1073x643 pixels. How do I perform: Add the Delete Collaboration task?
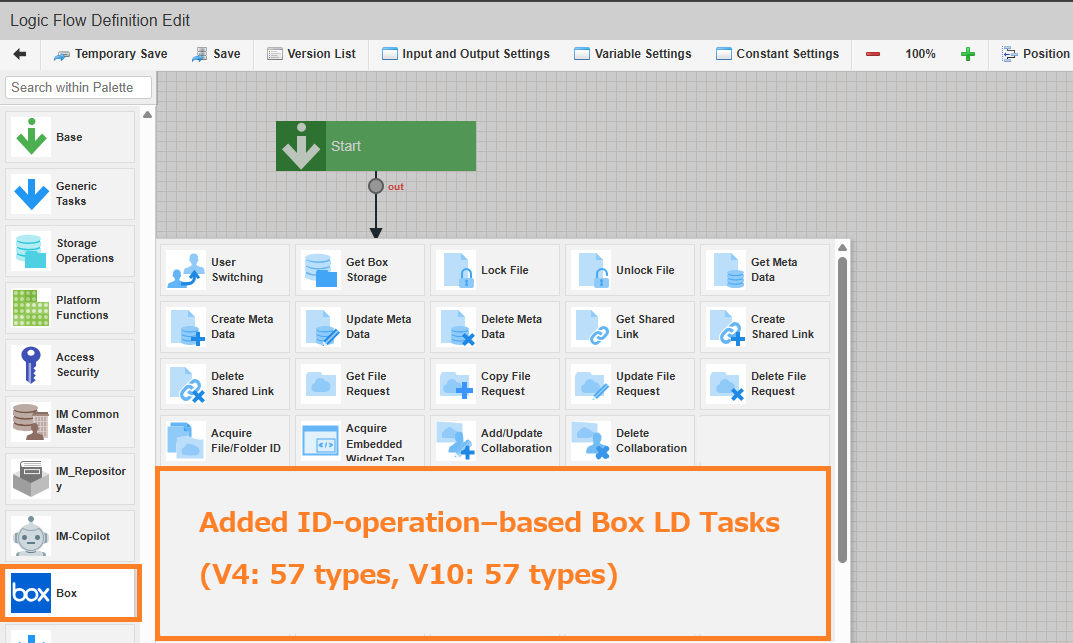[x=630, y=441]
